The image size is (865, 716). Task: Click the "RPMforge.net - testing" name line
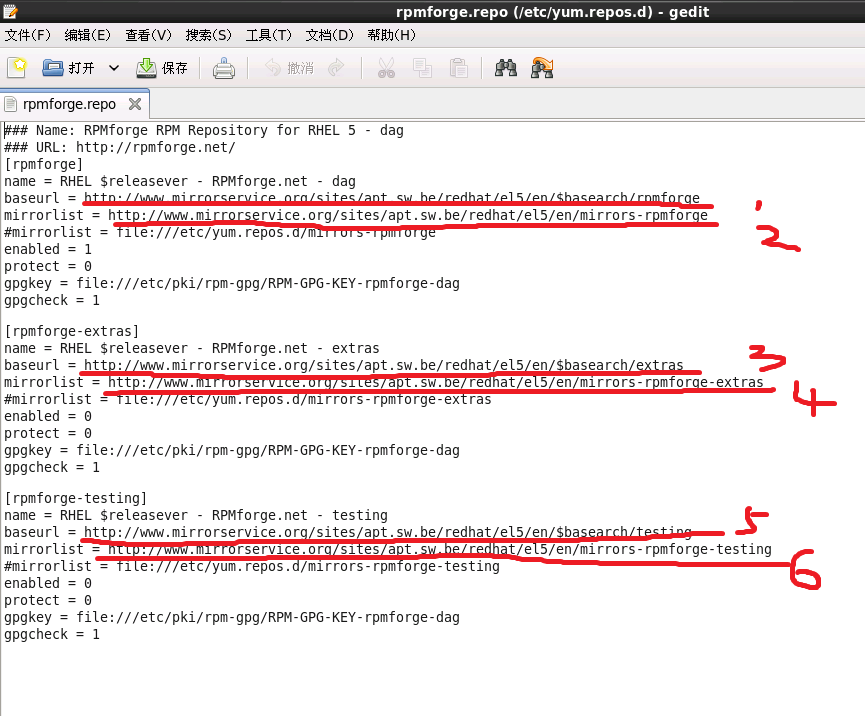click(x=196, y=515)
